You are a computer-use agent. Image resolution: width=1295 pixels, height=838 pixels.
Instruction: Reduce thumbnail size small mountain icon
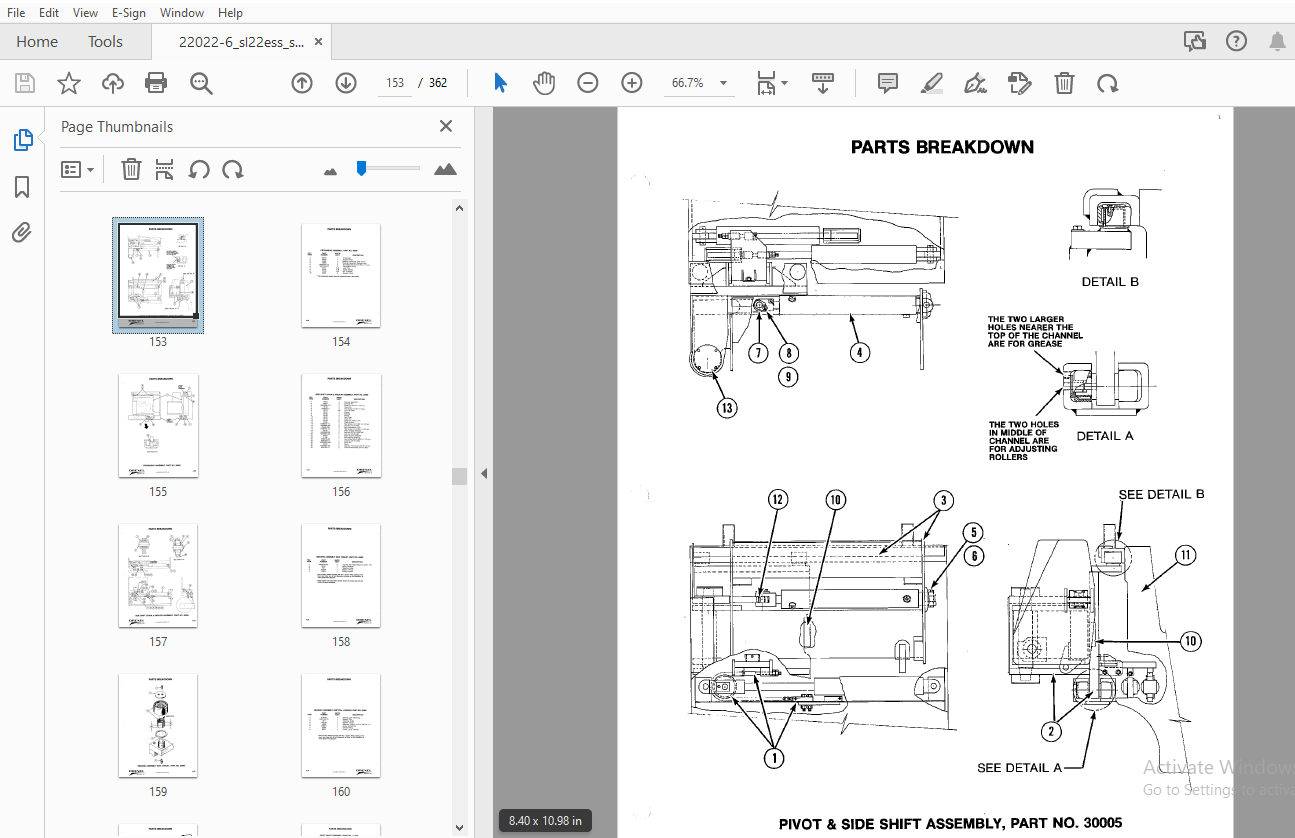click(331, 171)
